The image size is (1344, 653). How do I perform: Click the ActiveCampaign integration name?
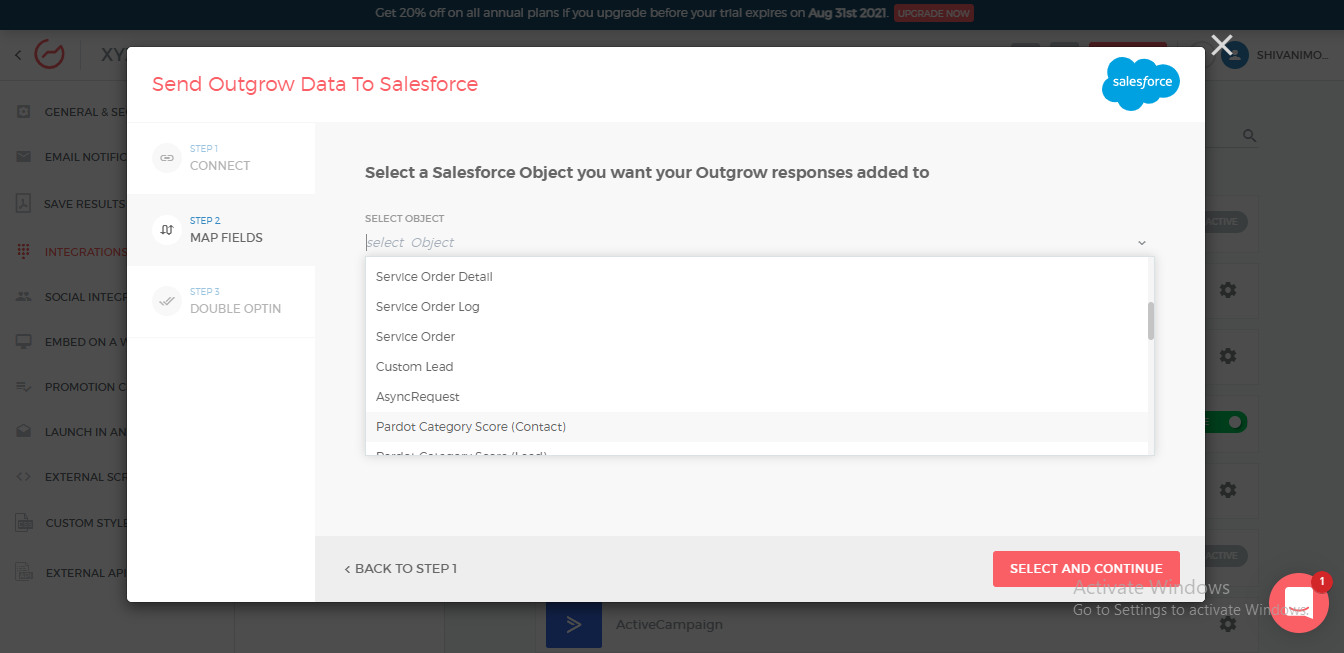(x=669, y=625)
